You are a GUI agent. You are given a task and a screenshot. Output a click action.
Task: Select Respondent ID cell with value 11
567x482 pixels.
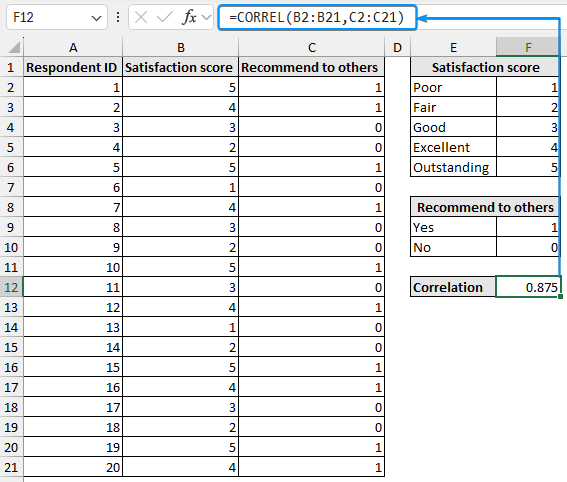coord(73,287)
